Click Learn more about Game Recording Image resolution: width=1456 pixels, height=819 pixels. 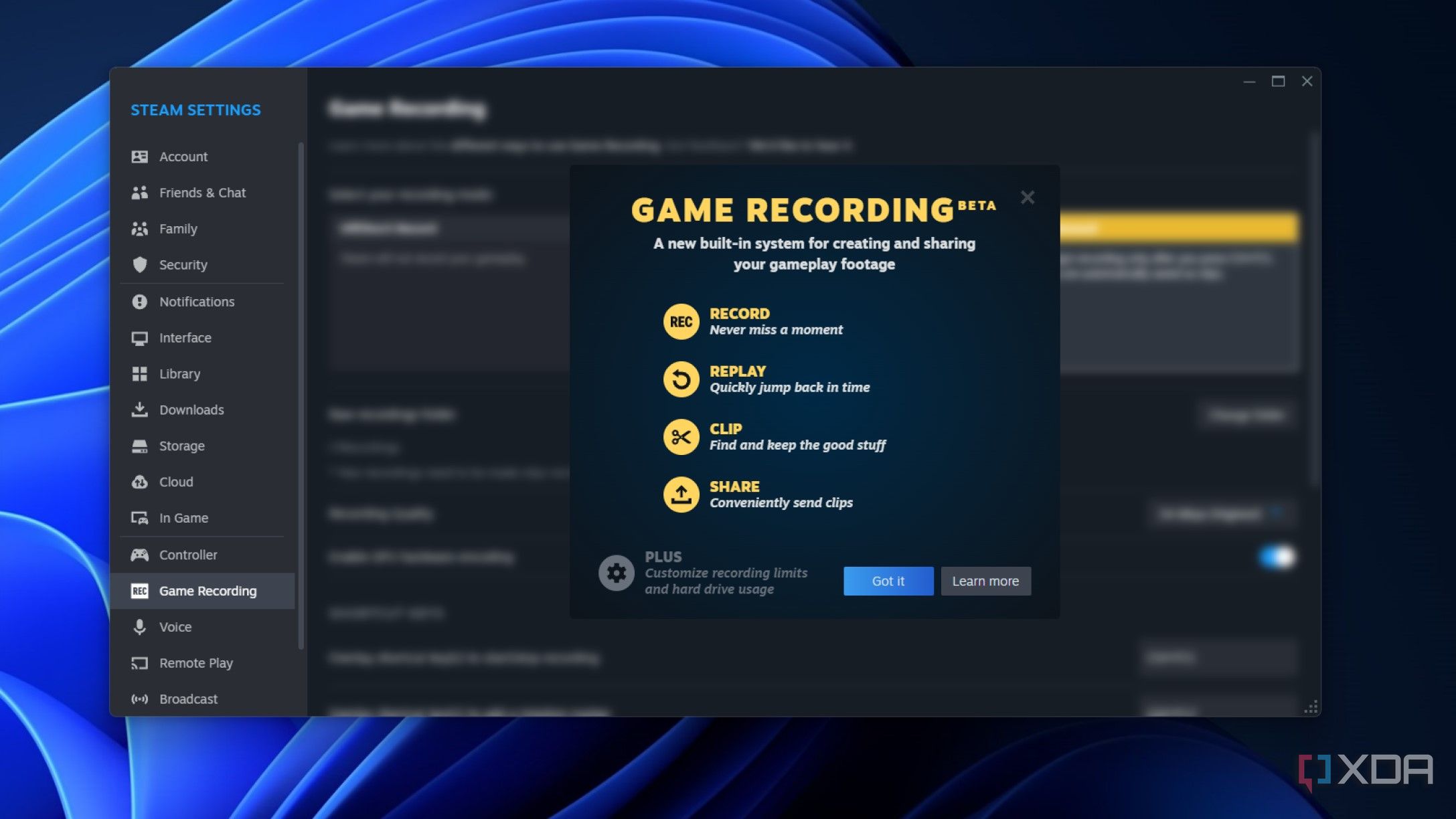(985, 581)
